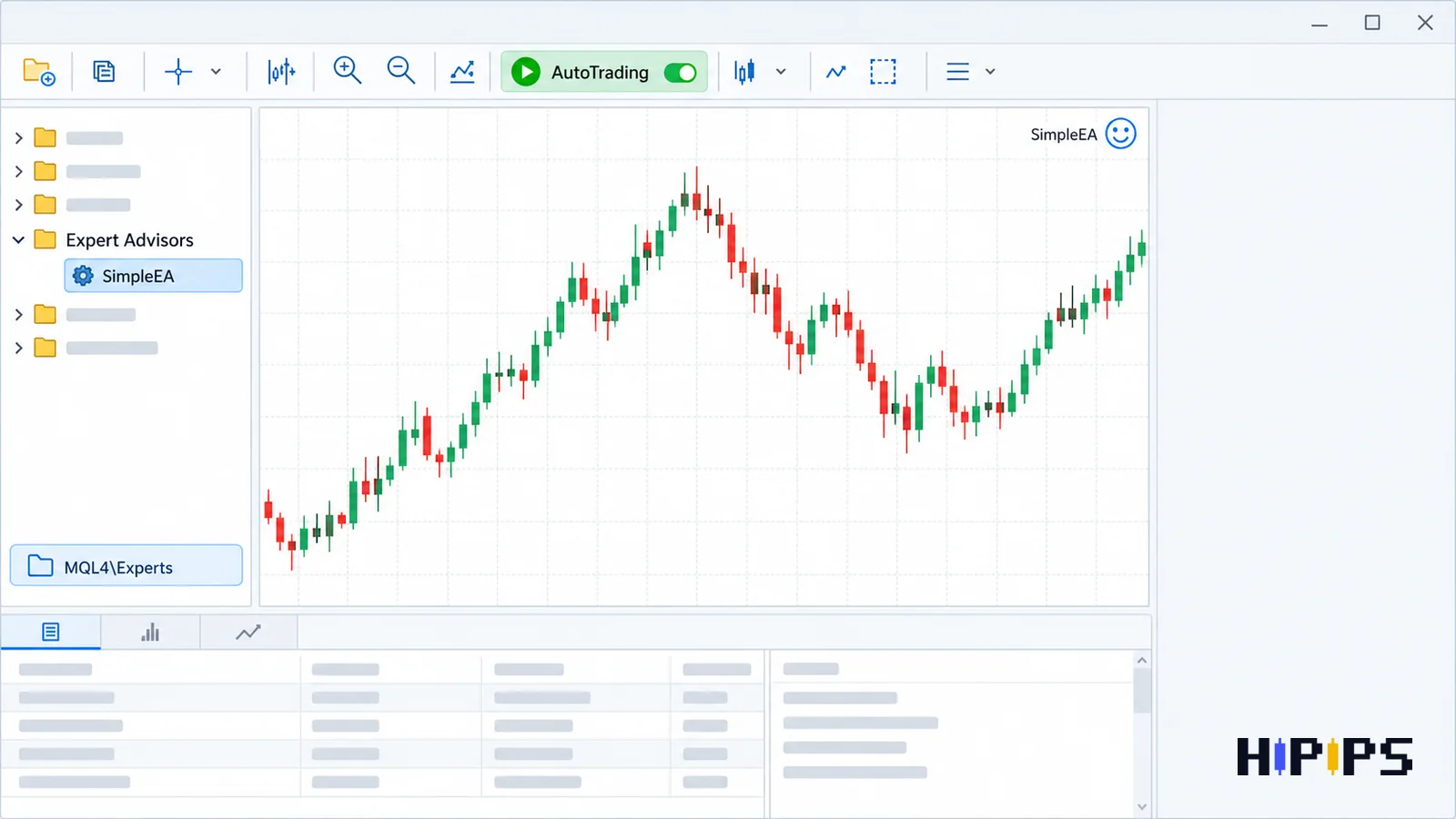1456x819 pixels.
Task: Select the crosshair cursor tool
Action: pos(178,72)
